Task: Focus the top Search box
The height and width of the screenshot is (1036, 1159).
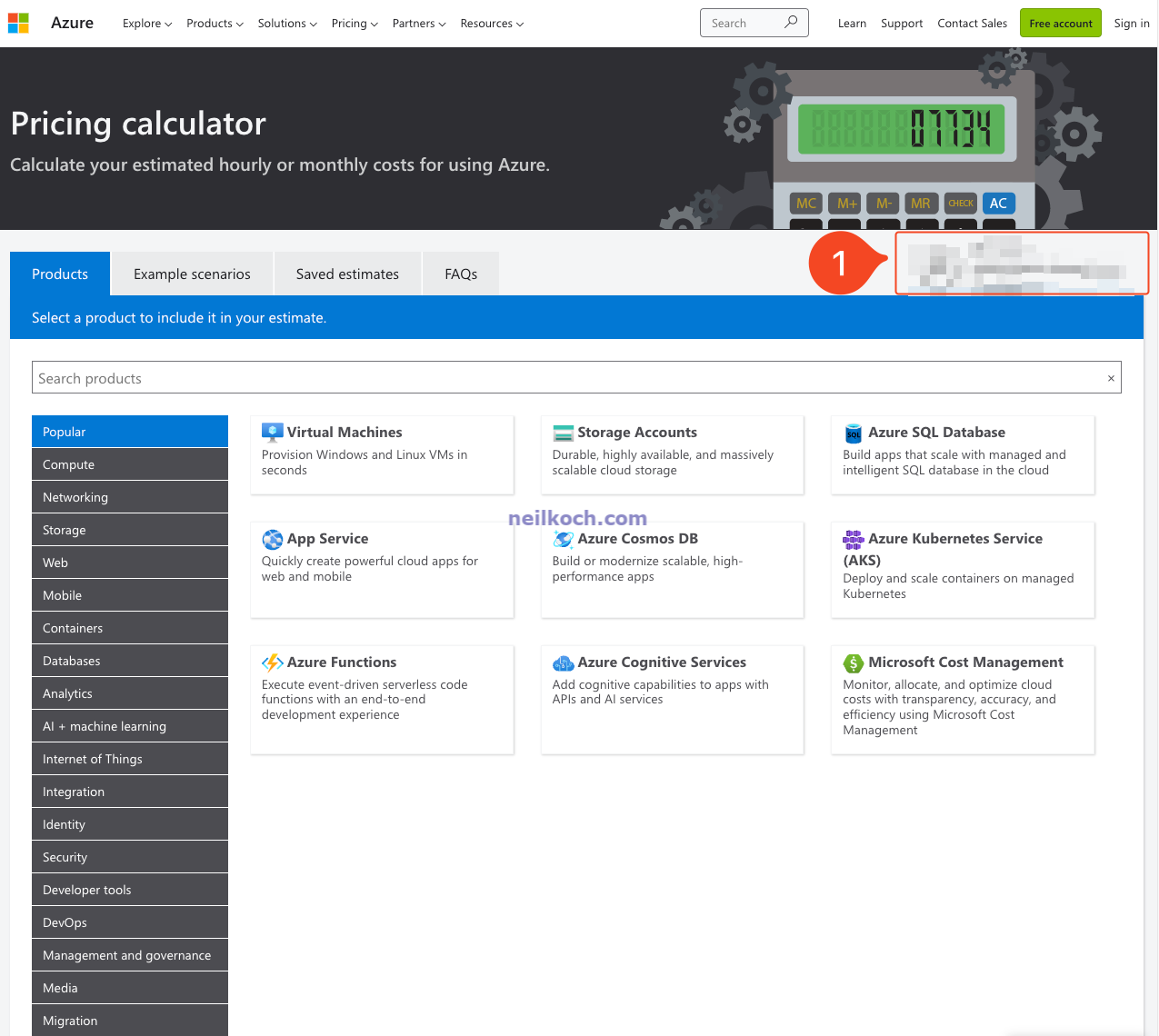Action: (x=754, y=23)
